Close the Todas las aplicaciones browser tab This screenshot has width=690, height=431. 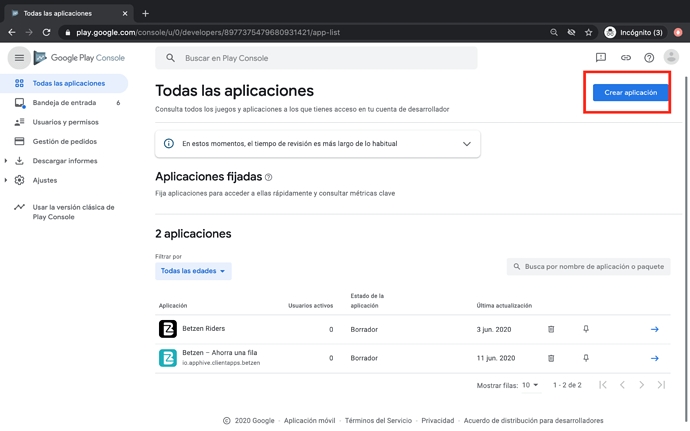125,14
